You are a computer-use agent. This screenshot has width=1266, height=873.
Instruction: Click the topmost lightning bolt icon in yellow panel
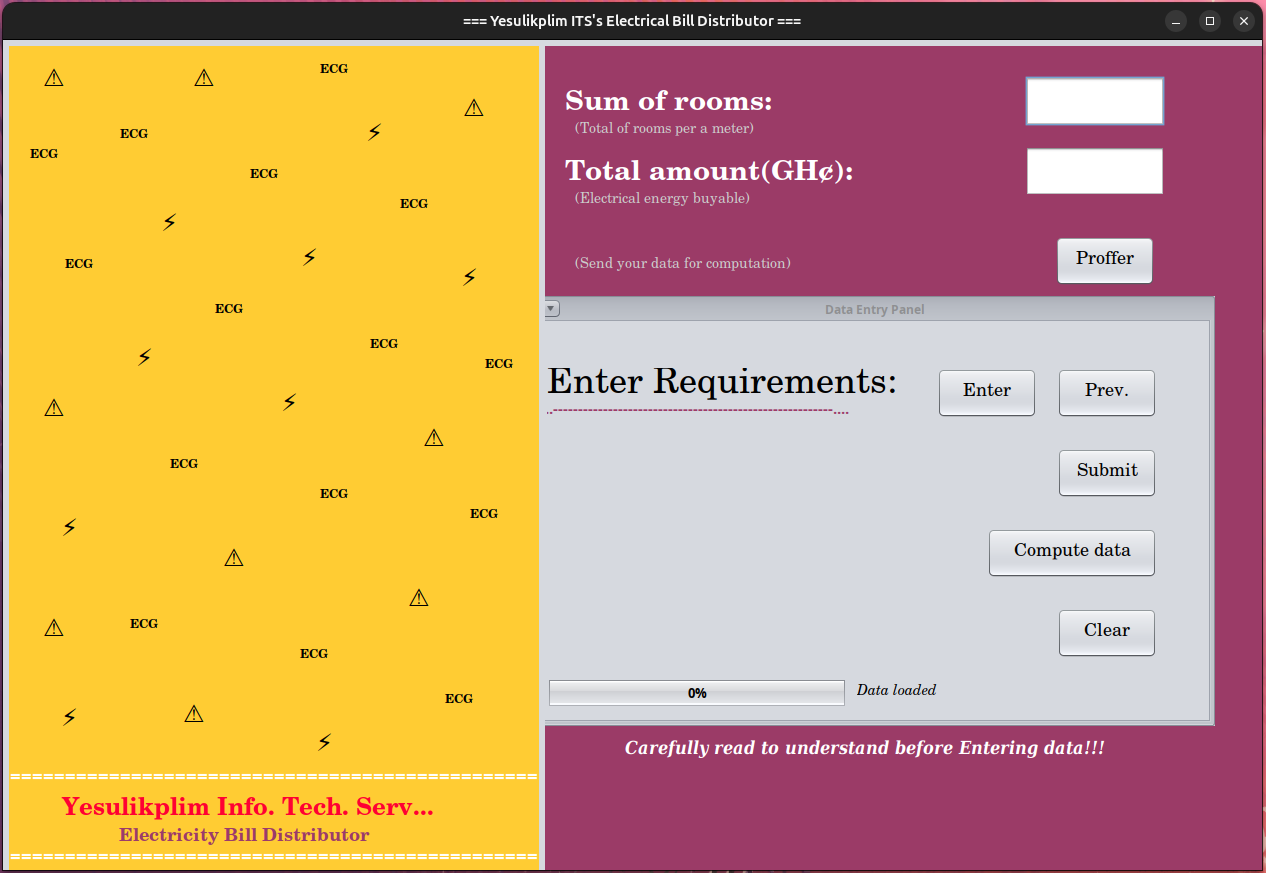click(374, 132)
